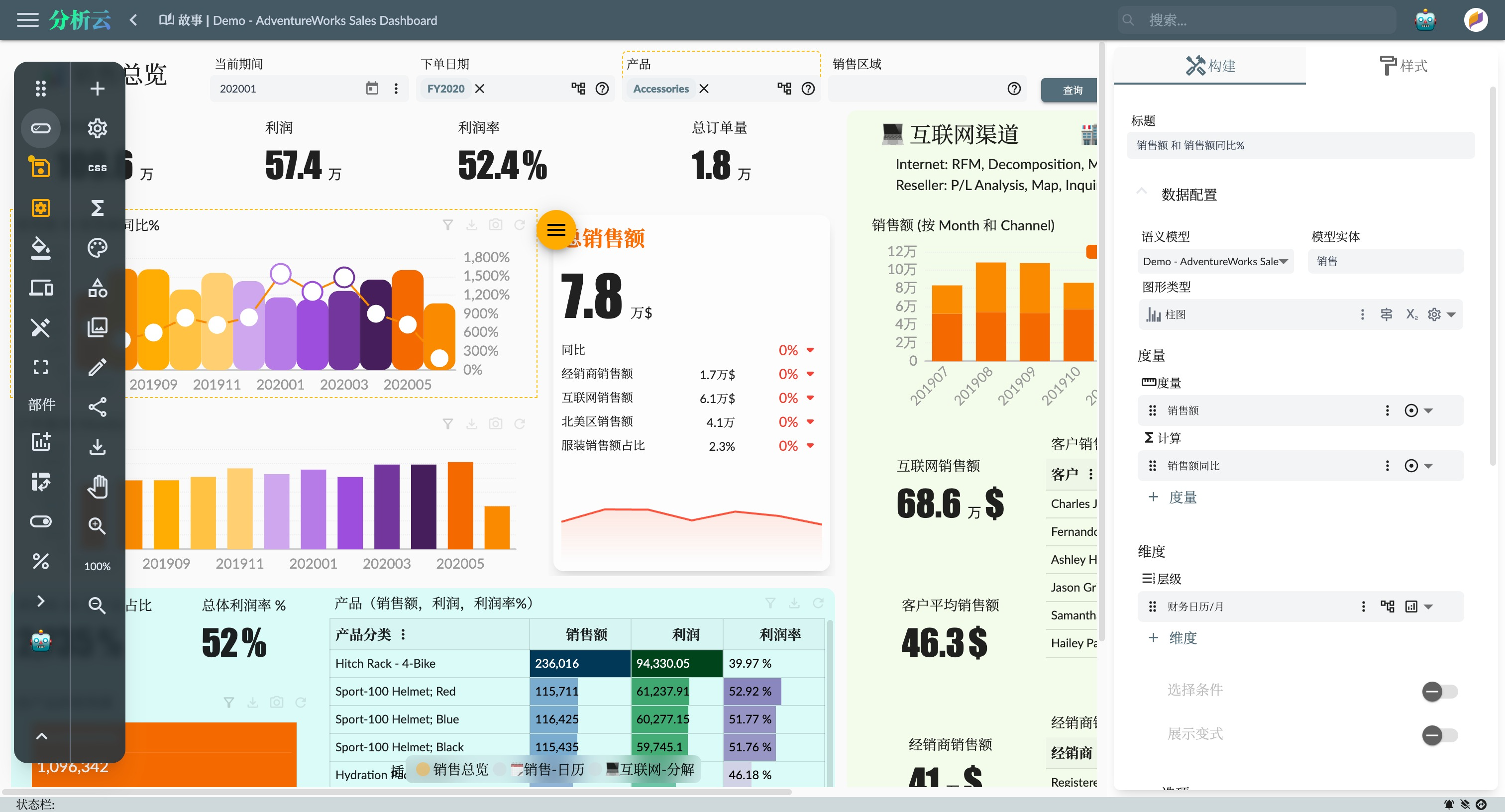Click the camera snapshot icon above the bar chart
Viewport: 1505px width, 812px height.
tap(495, 423)
